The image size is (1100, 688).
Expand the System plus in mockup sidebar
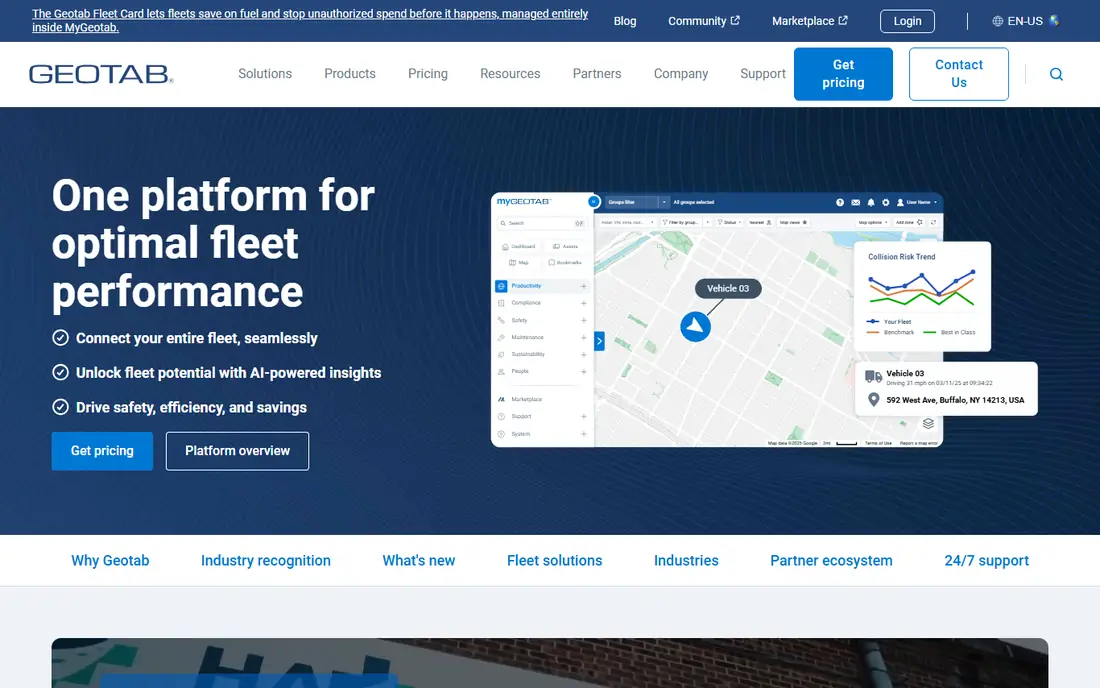[x=583, y=434]
